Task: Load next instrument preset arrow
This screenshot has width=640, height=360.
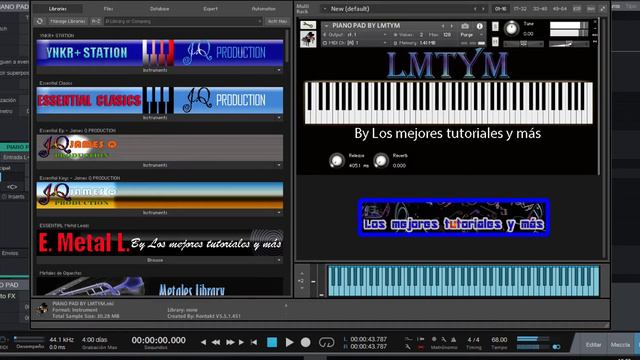Action: tap(451, 26)
